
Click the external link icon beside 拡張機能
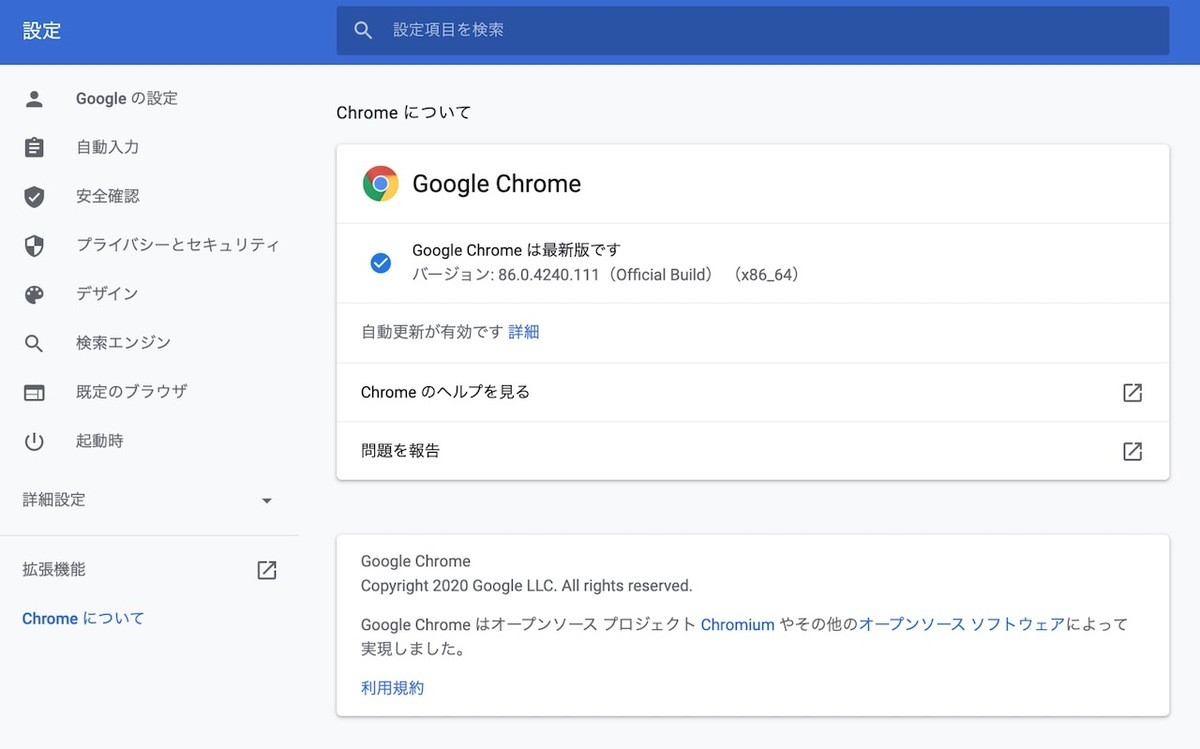pyautogui.click(x=267, y=570)
